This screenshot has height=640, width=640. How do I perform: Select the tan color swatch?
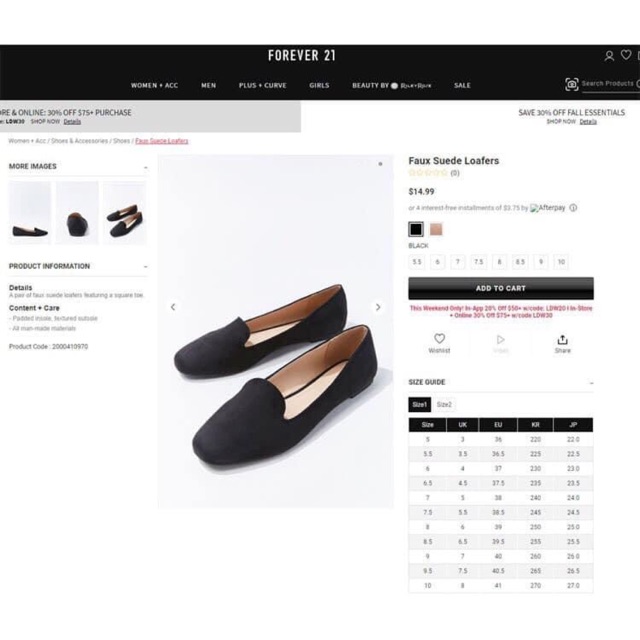(x=436, y=229)
